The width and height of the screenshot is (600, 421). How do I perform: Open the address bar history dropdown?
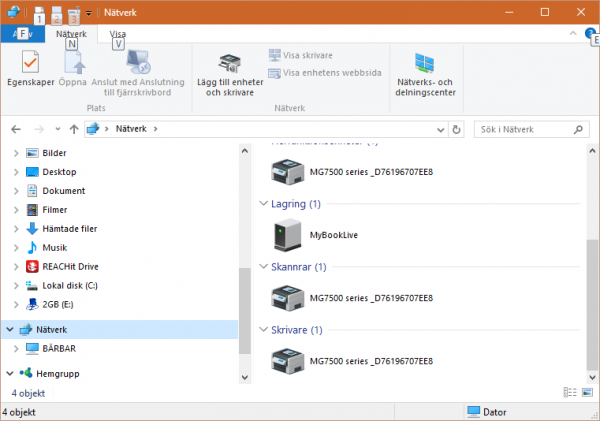[439, 129]
